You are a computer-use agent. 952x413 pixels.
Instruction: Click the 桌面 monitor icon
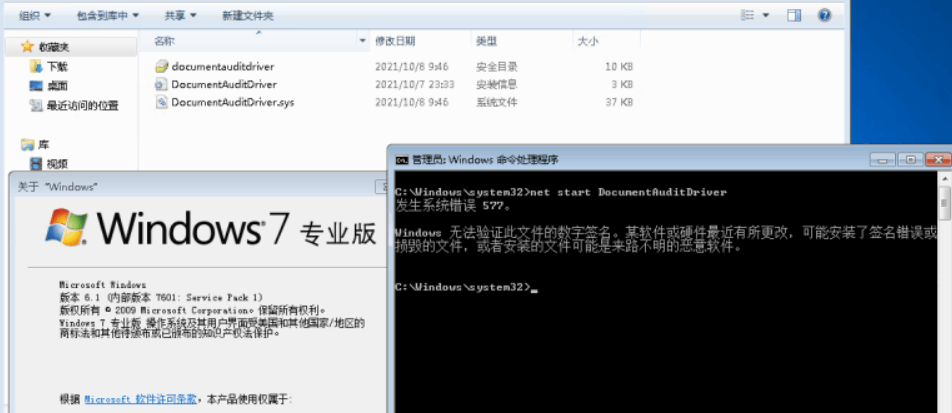point(36,86)
